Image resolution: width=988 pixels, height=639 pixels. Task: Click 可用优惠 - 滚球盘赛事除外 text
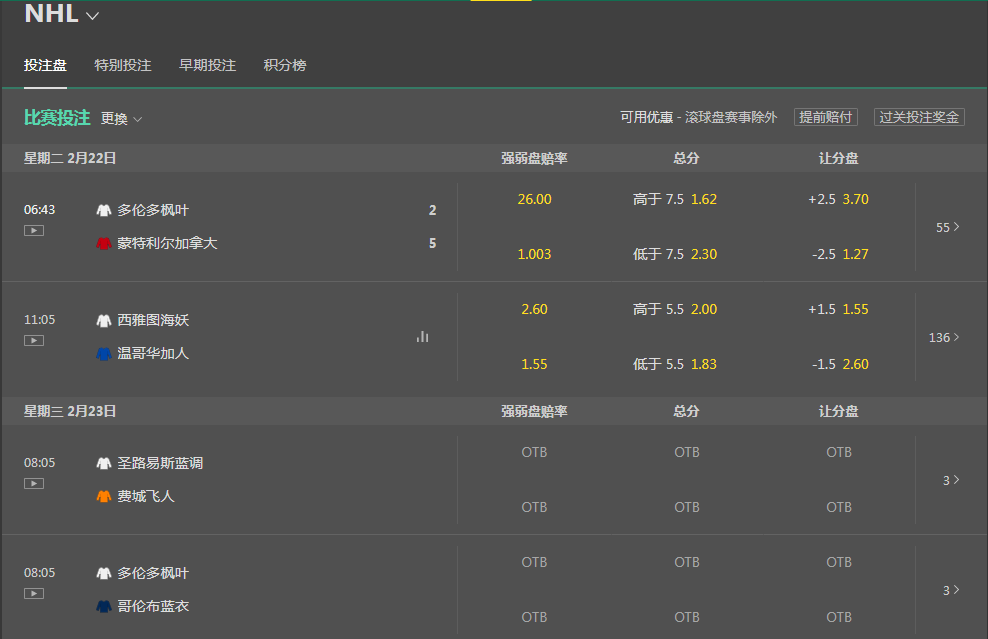[x=698, y=117]
